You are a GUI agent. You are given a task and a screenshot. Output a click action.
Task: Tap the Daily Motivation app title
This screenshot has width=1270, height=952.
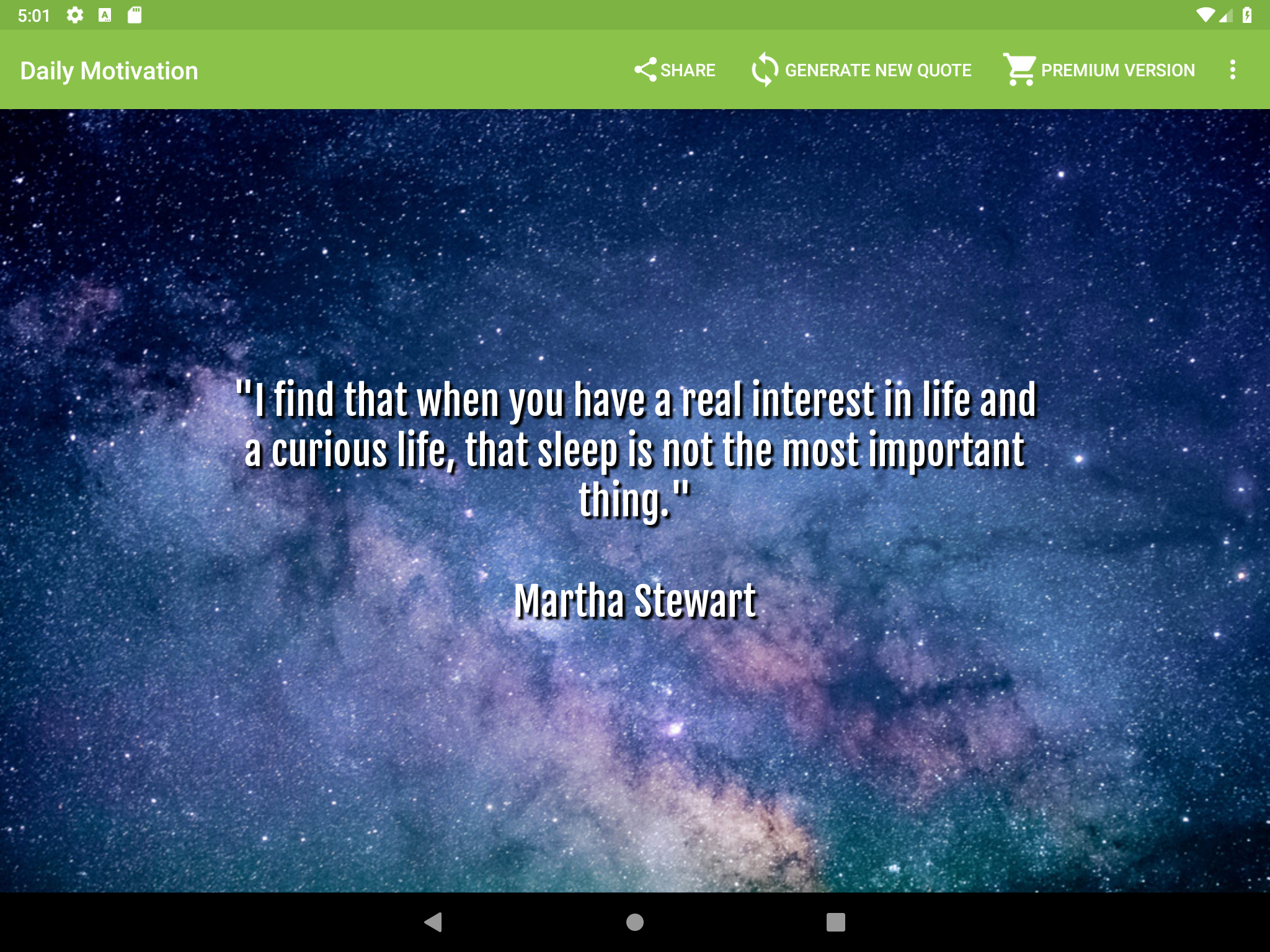click(x=109, y=71)
